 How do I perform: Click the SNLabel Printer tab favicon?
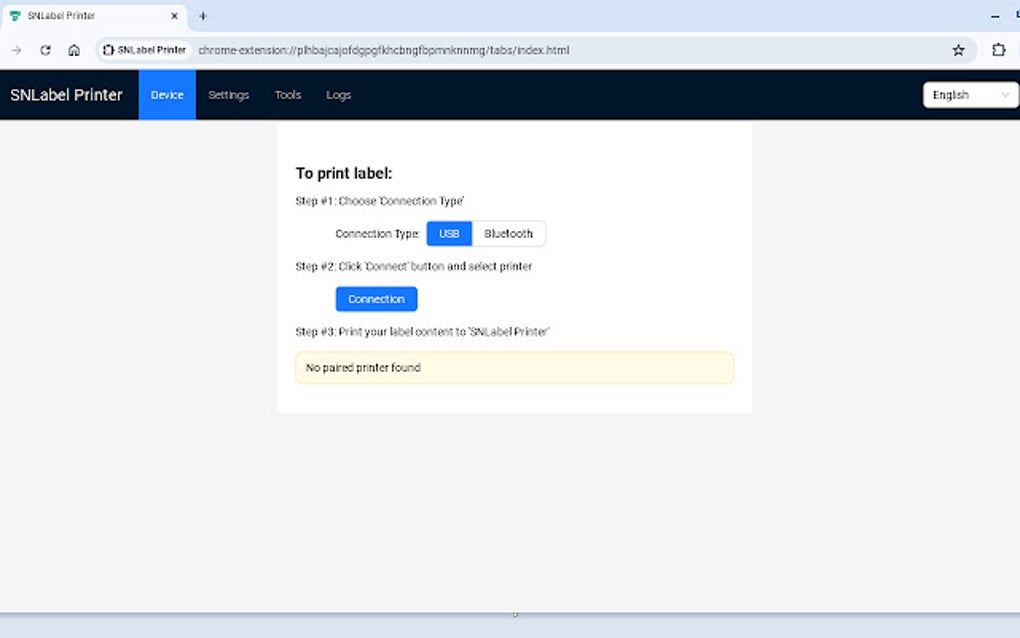pyautogui.click(x=16, y=16)
